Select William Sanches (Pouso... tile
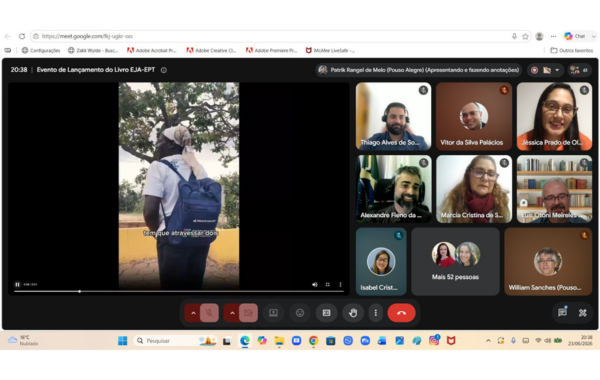Viewport: 600px width, 380px height. [x=548, y=261]
